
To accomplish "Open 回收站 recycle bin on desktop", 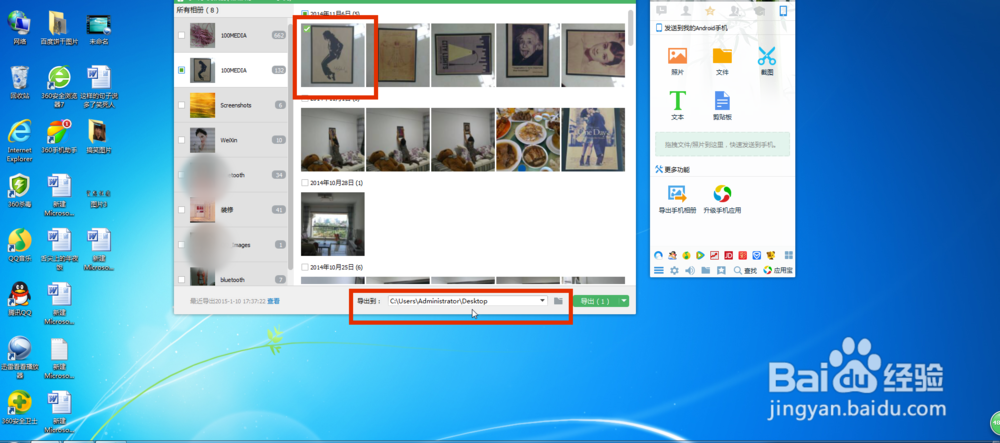I will [x=20, y=82].
